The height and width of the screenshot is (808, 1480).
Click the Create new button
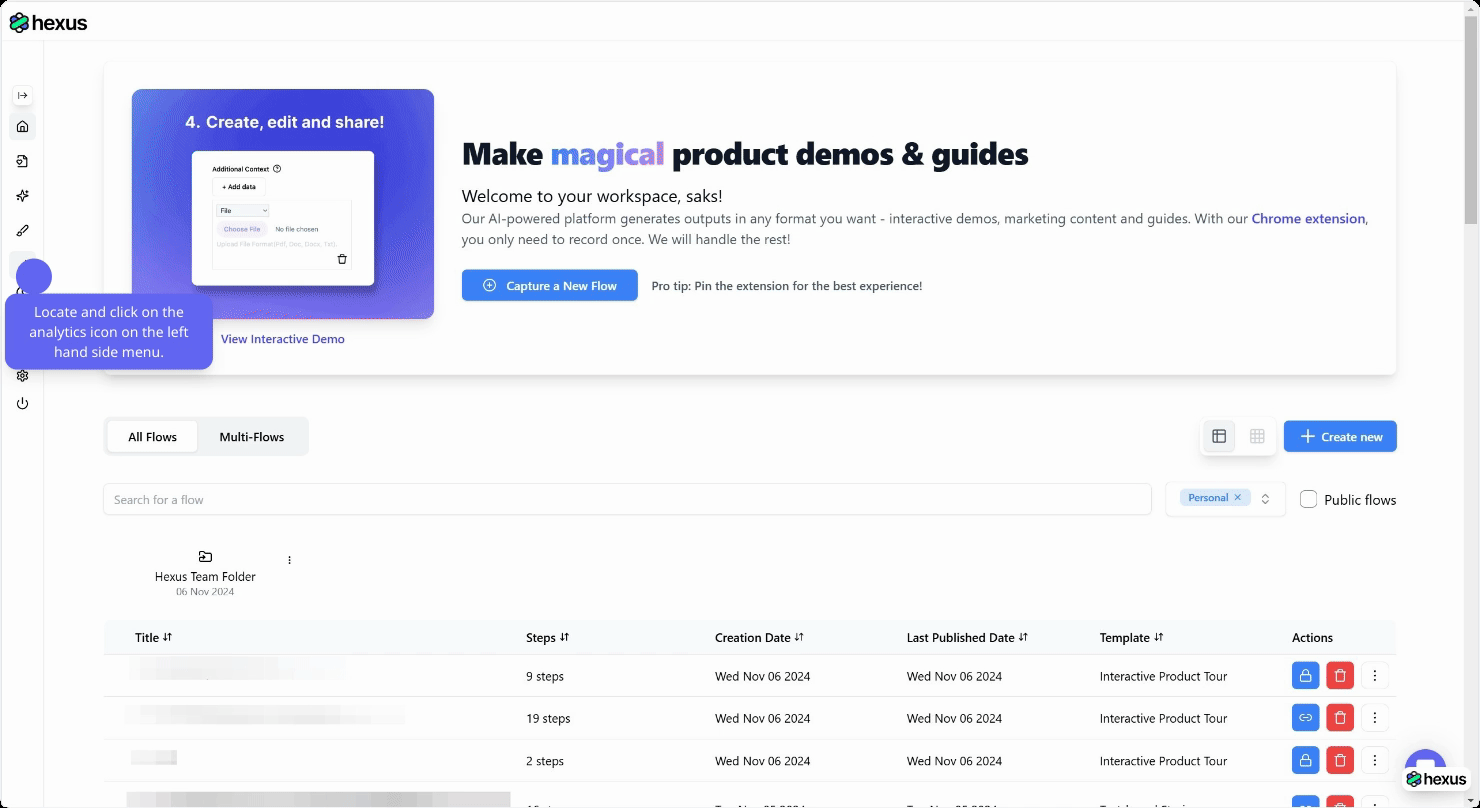[x=1340, y=436]
